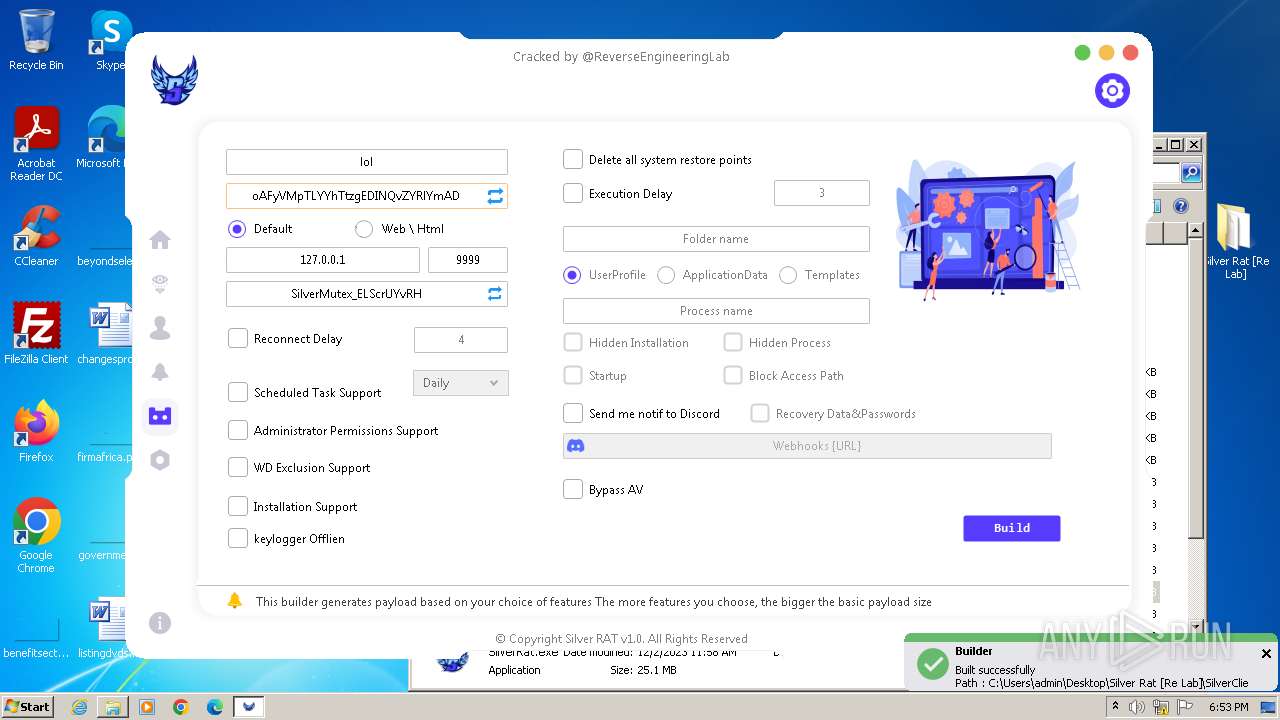Check Send me notif to Discord
Screen dimensions: 1280x720
pyautogui.click(x=573, y=413)
